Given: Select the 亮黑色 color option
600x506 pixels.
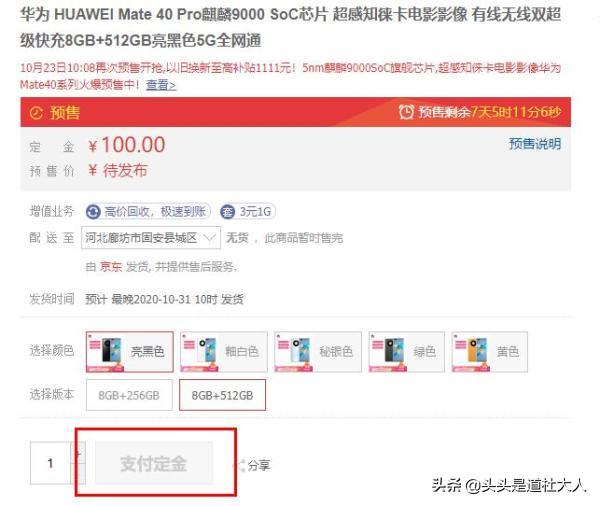Looking at the screenshot, I should pyautogui.click(x=130, y=352).
